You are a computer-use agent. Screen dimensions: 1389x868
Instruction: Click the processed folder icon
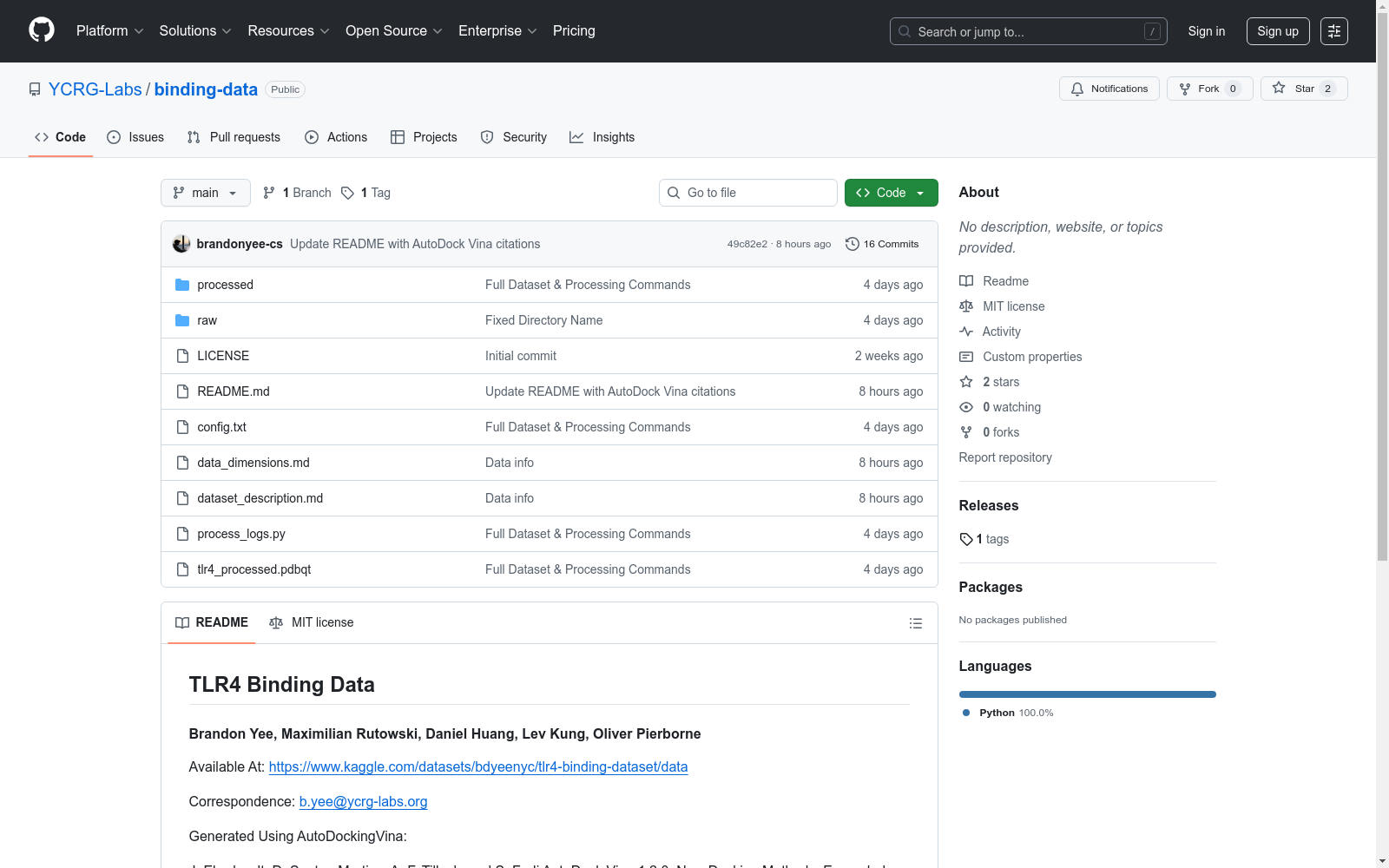click(182, 285)
